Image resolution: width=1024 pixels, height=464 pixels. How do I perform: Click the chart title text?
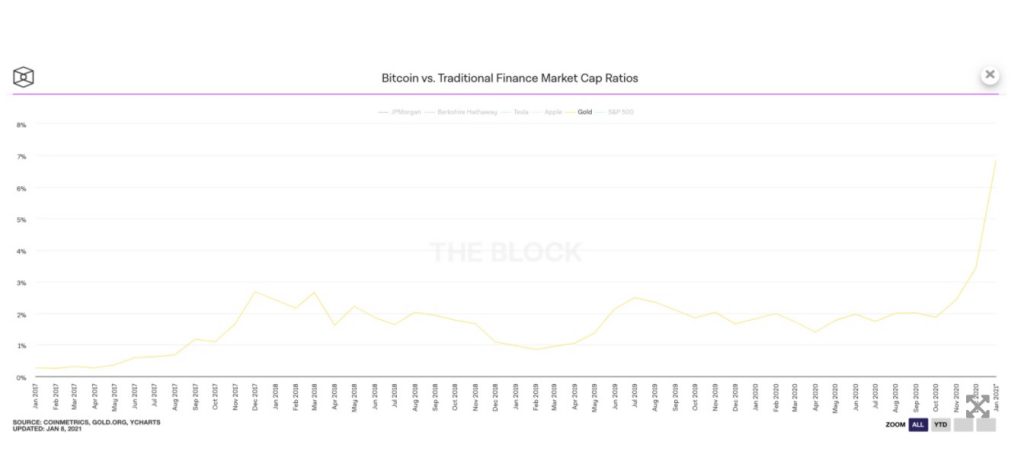[x=509, y=78]
